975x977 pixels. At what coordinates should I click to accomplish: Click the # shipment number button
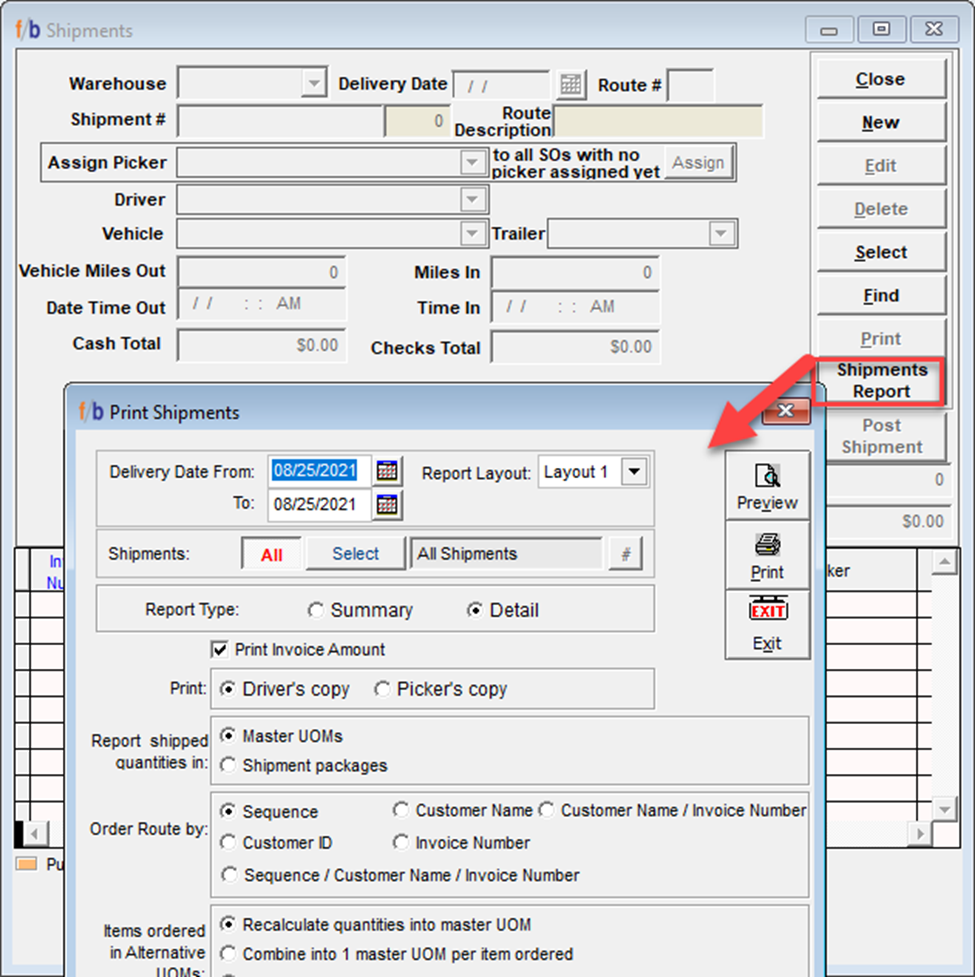tap(625, 554)
